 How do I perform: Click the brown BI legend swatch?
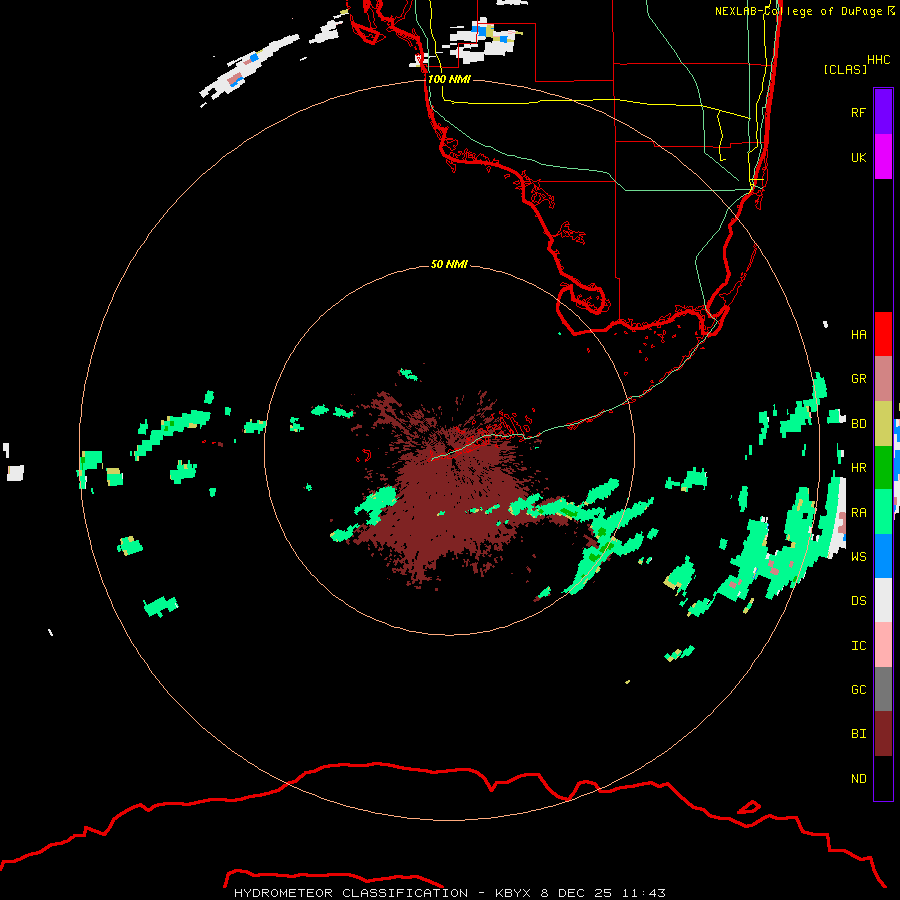883,734
